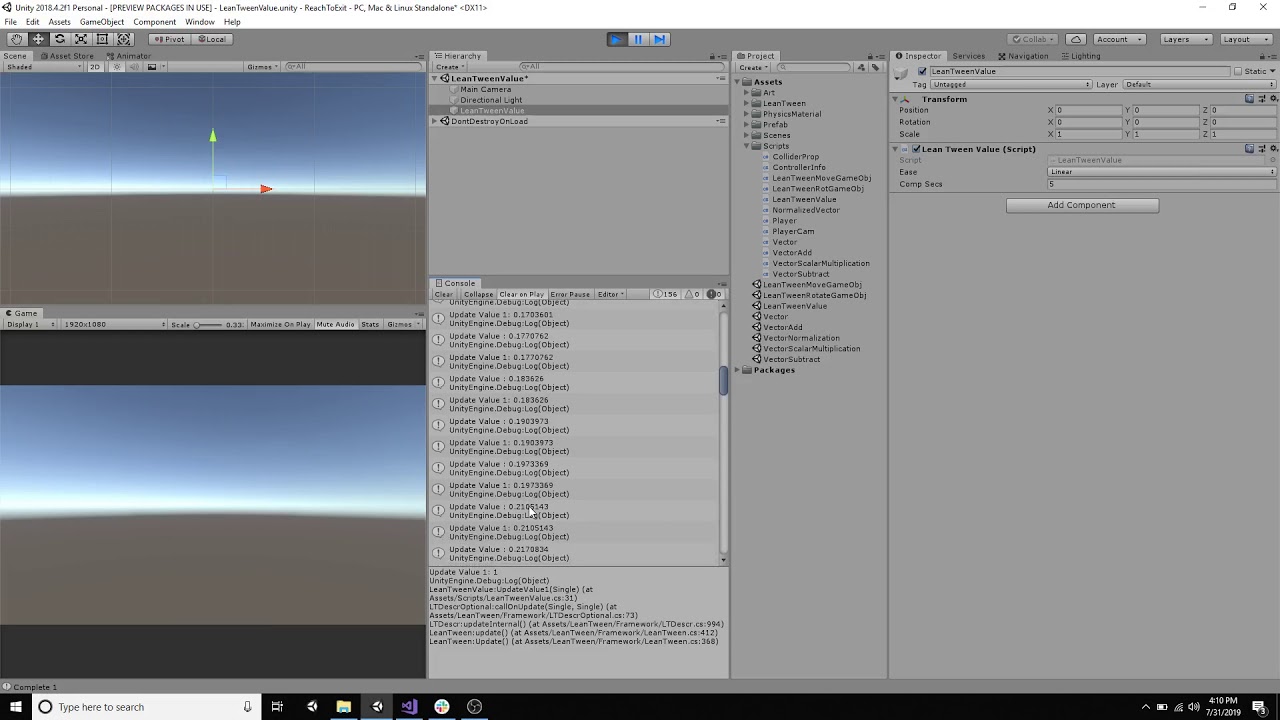Screen dimensions: 1280x720
Task: Open Transform component help icon
Action: [1249, 99]
